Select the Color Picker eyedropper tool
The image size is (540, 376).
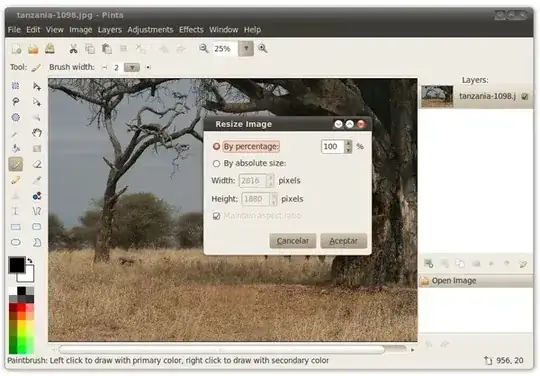(37, 180)
